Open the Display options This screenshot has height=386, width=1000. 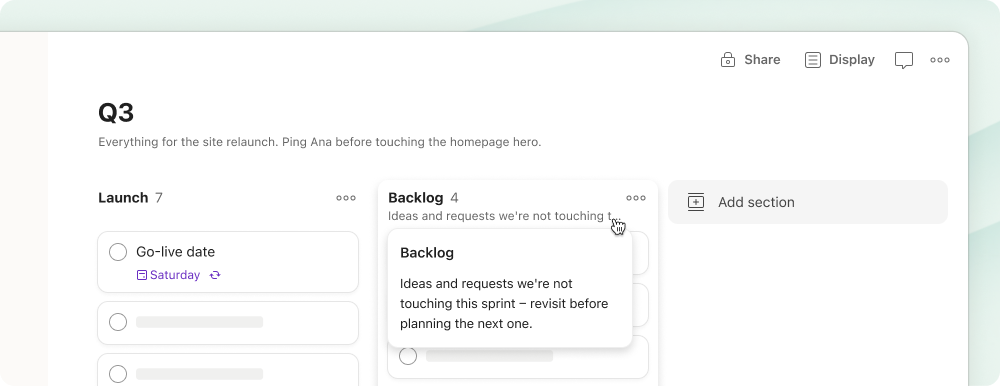pos(839,60)
